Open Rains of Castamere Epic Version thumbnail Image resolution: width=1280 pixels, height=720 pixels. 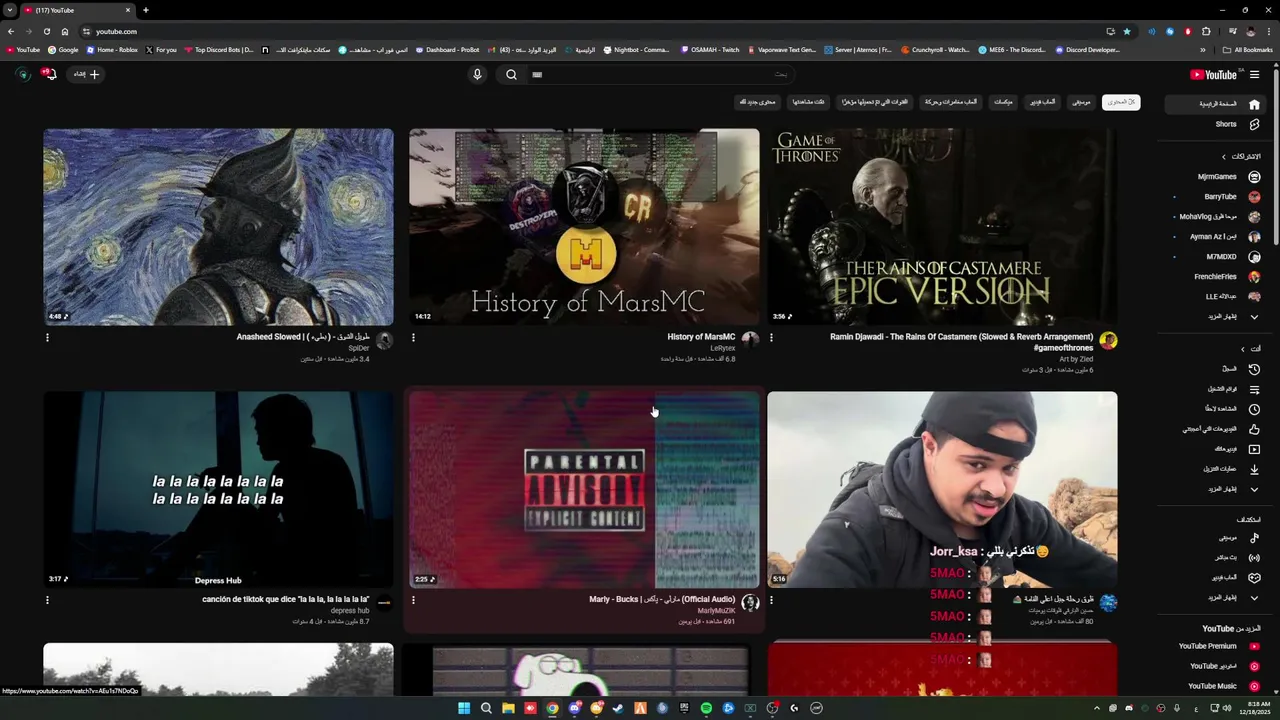pyautogui.click(x=942, y=227)
